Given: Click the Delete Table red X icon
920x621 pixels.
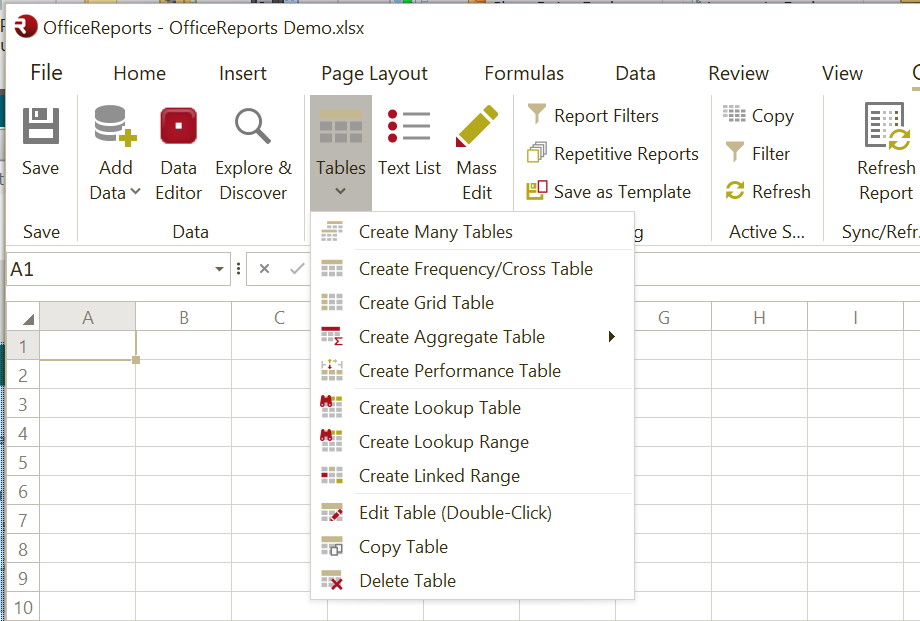Looking at the screenshot, I should 332,580.
